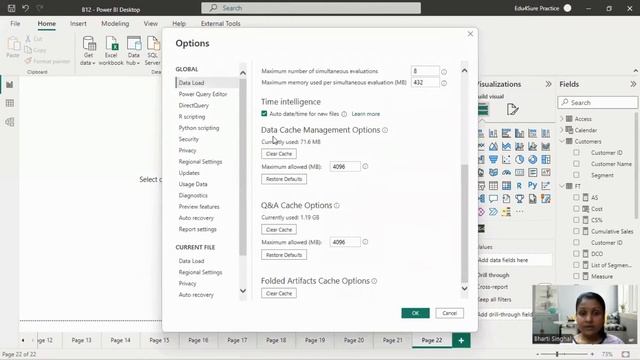640x360 pixels.
Task: Check the CS% measure checkbox
Action: click(576, 220)
